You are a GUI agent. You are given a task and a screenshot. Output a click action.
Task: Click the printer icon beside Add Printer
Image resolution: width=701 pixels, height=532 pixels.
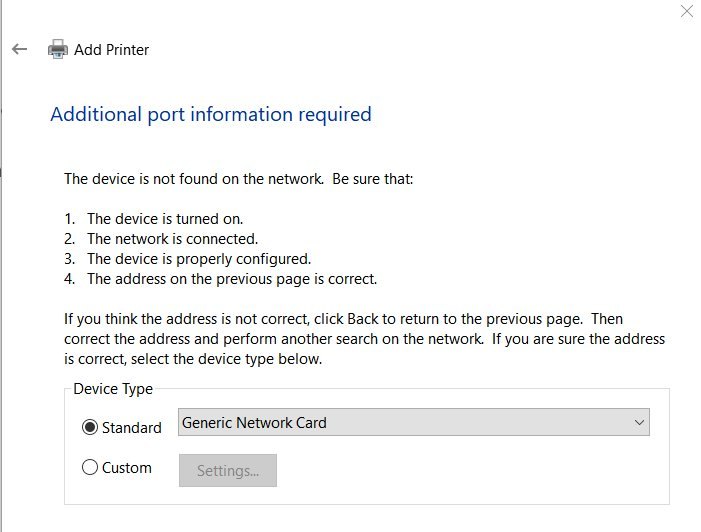[x=58, y=49]
